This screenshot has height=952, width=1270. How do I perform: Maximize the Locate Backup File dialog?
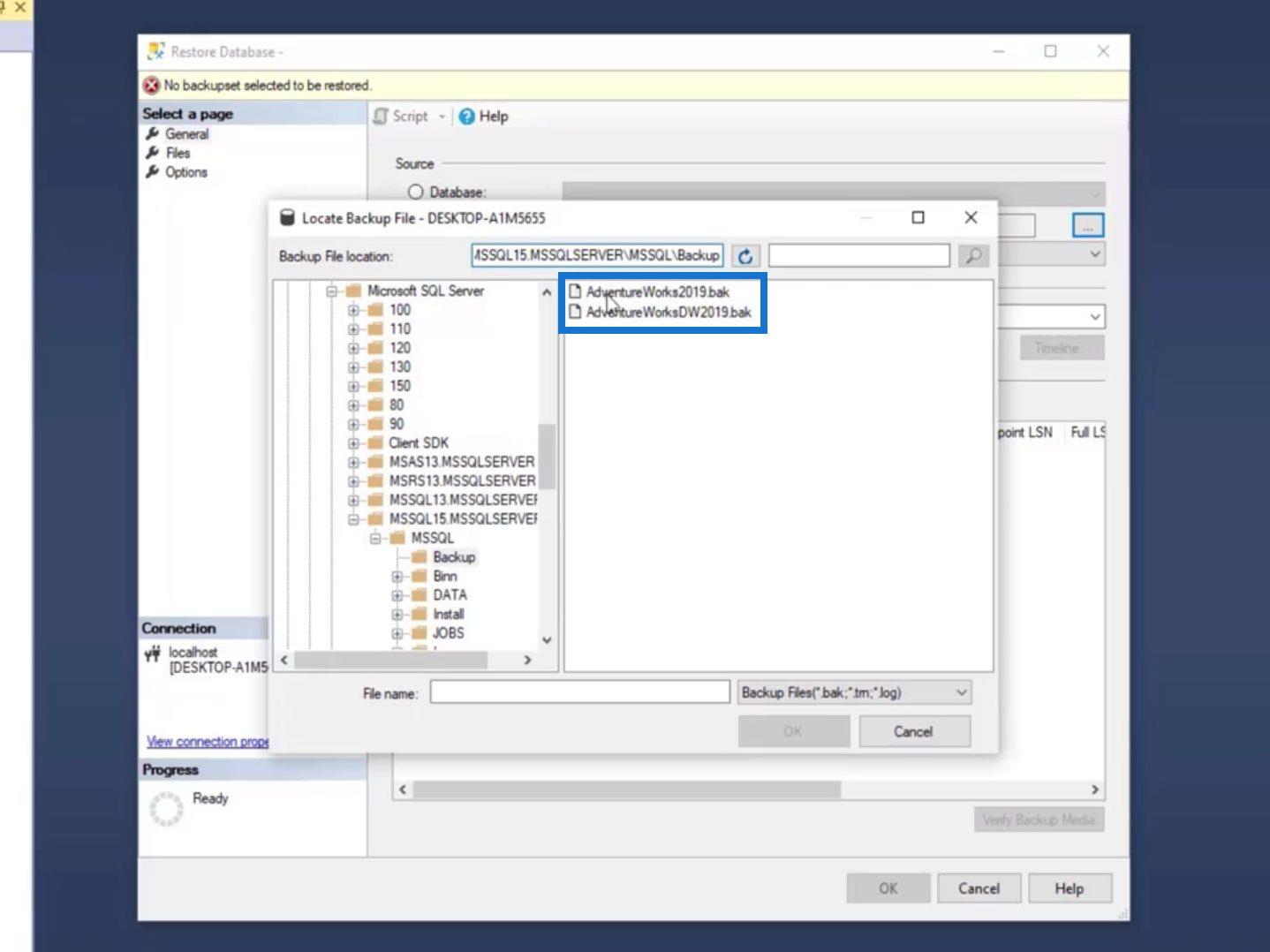(918, 217)
